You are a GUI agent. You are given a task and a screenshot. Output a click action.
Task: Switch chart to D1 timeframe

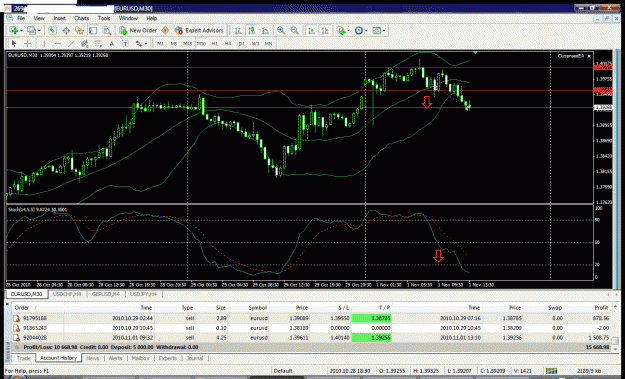tap(242, 43)
